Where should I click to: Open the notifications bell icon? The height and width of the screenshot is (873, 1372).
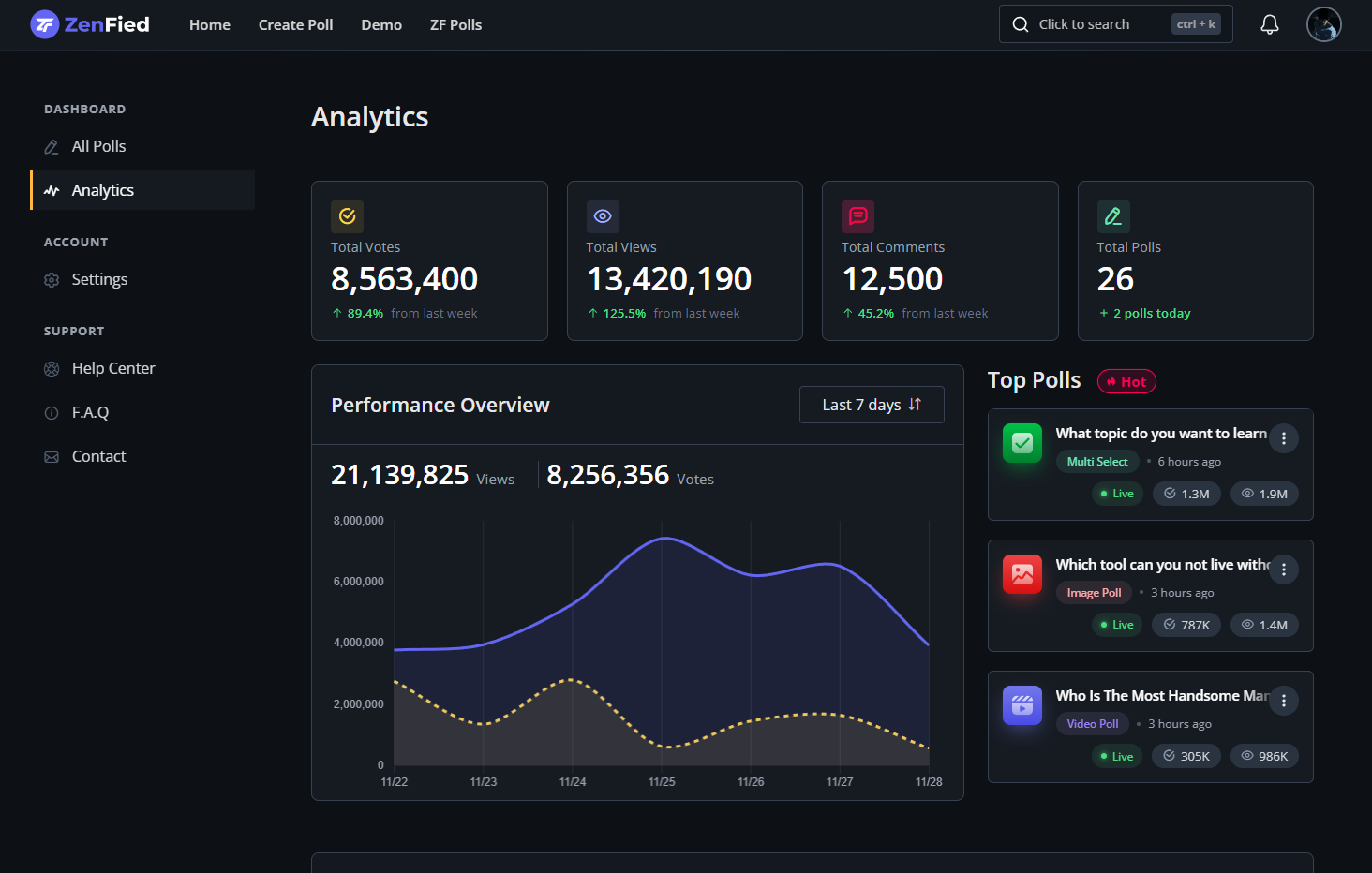(x=1270, y=24)
